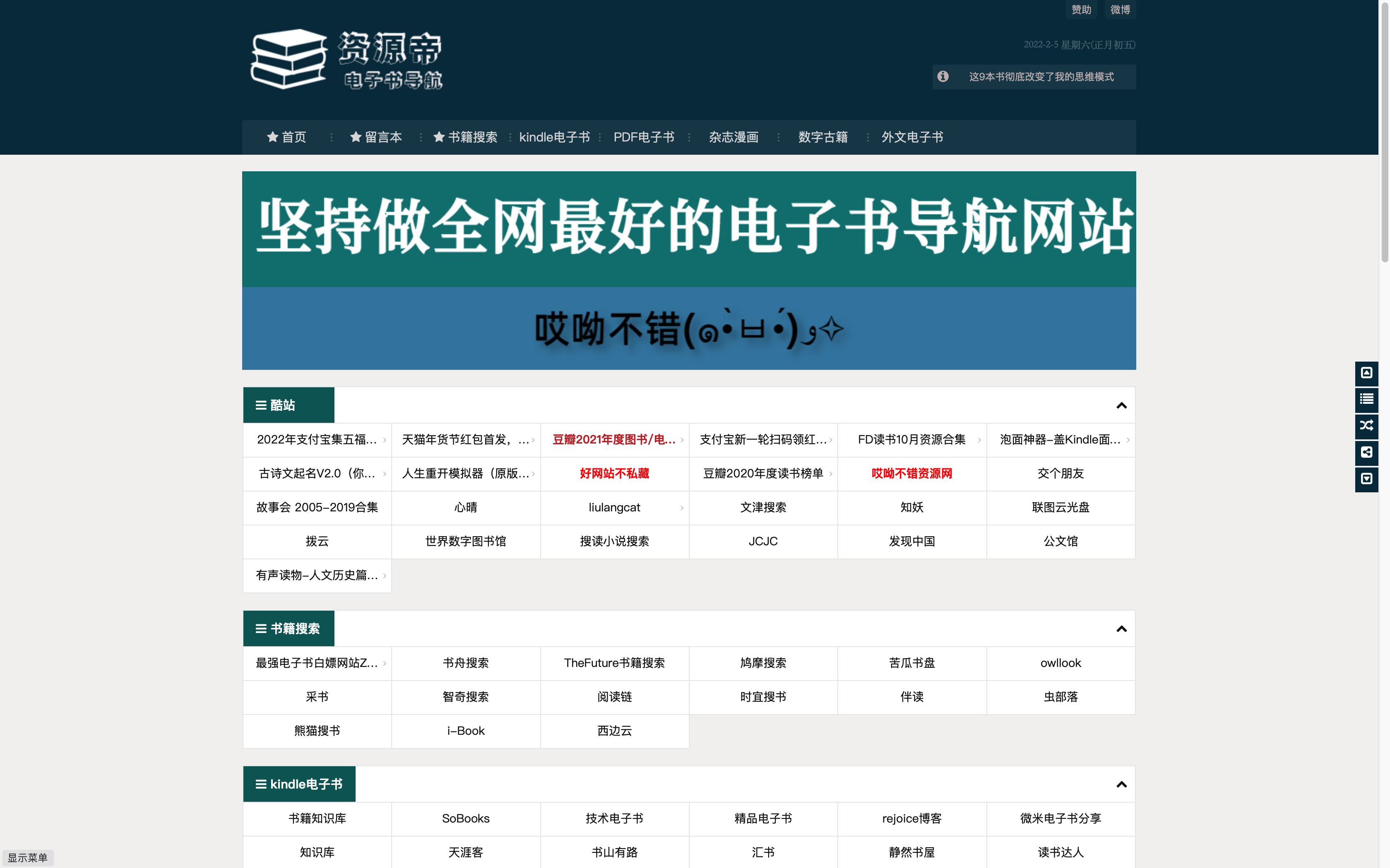Collapse the kindle电子书 section with chevron
This screenshot has height=868, width=1390.
coord(1121,784)
